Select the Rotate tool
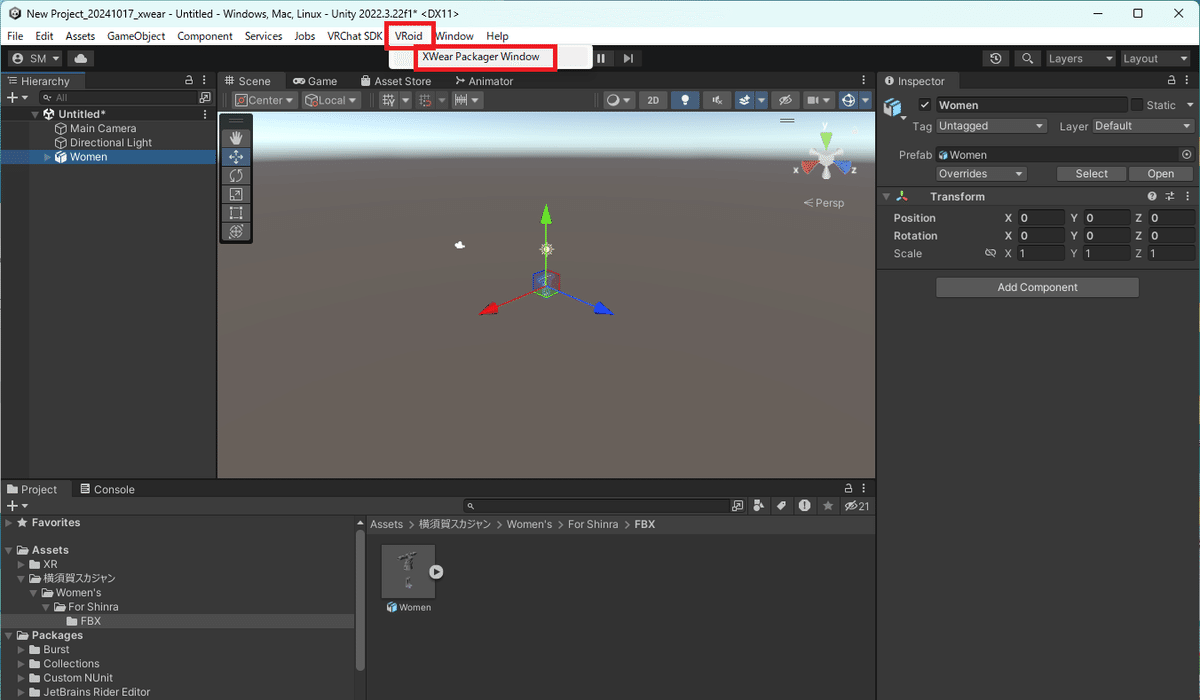Image resolution: width=1200 pixels, height=700 pixels. pos(236,176)
